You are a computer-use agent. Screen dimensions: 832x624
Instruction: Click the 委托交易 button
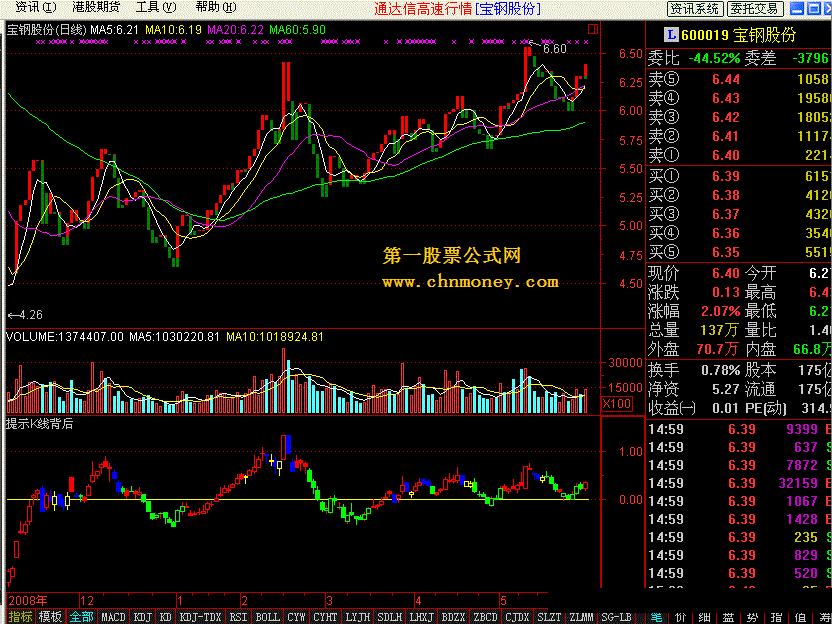756,8
